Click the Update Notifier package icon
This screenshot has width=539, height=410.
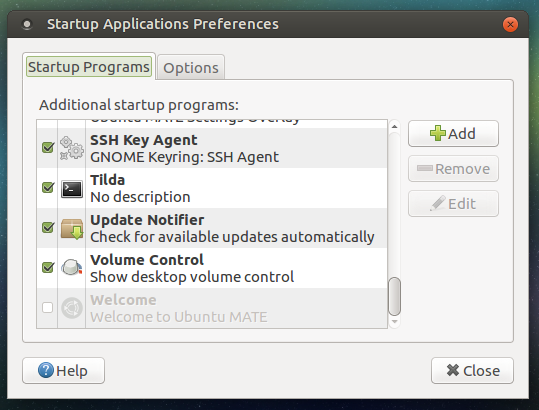[x=72, y=229]
